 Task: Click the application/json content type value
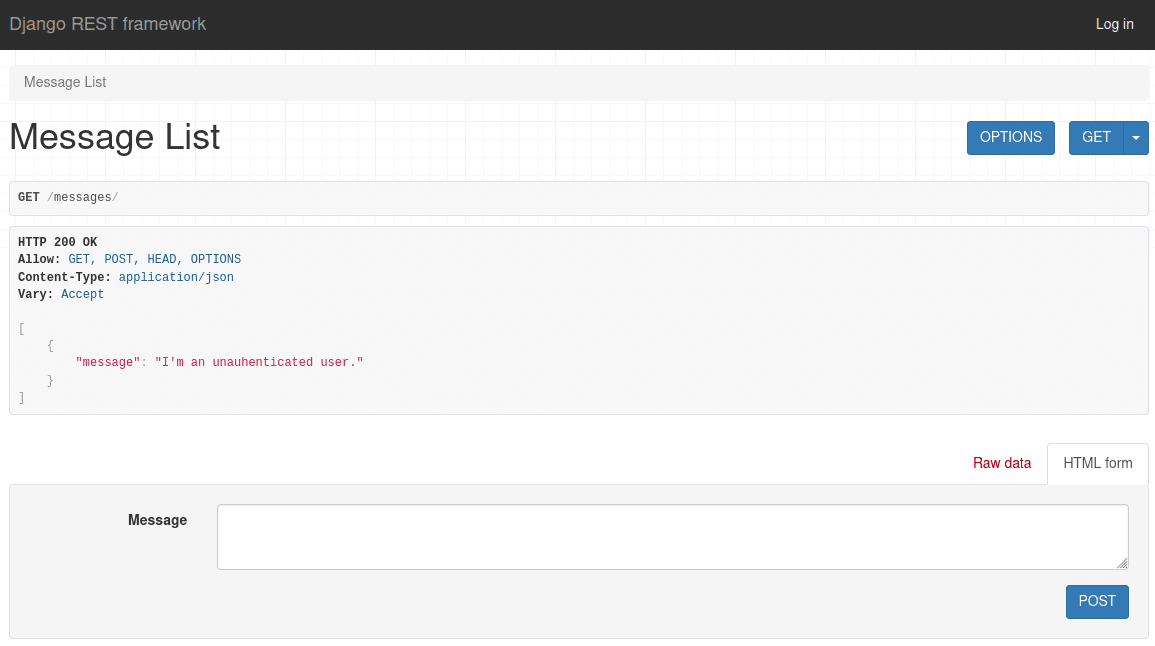[x=176, y=277]
